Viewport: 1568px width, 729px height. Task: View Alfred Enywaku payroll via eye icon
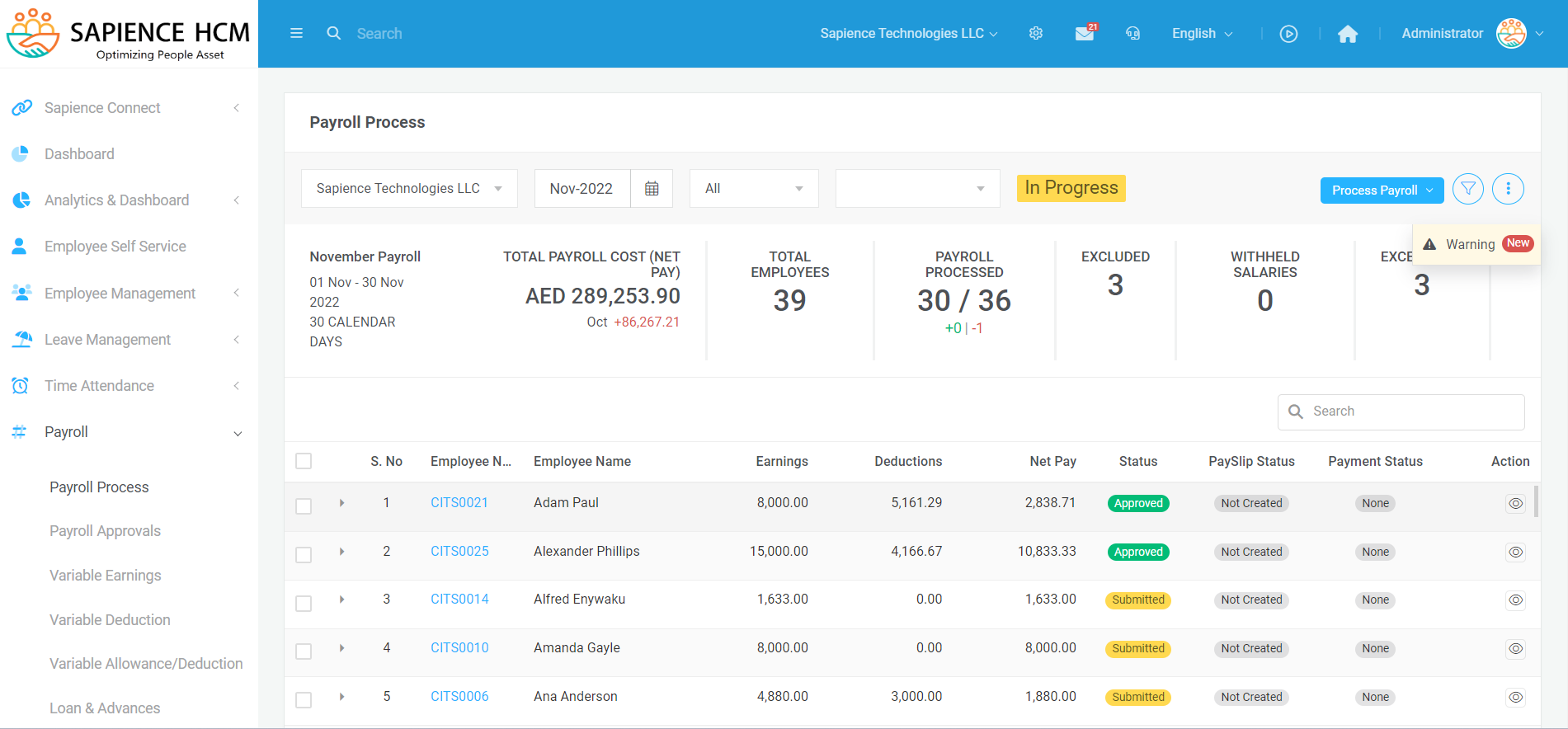[x=1515, y=600]
